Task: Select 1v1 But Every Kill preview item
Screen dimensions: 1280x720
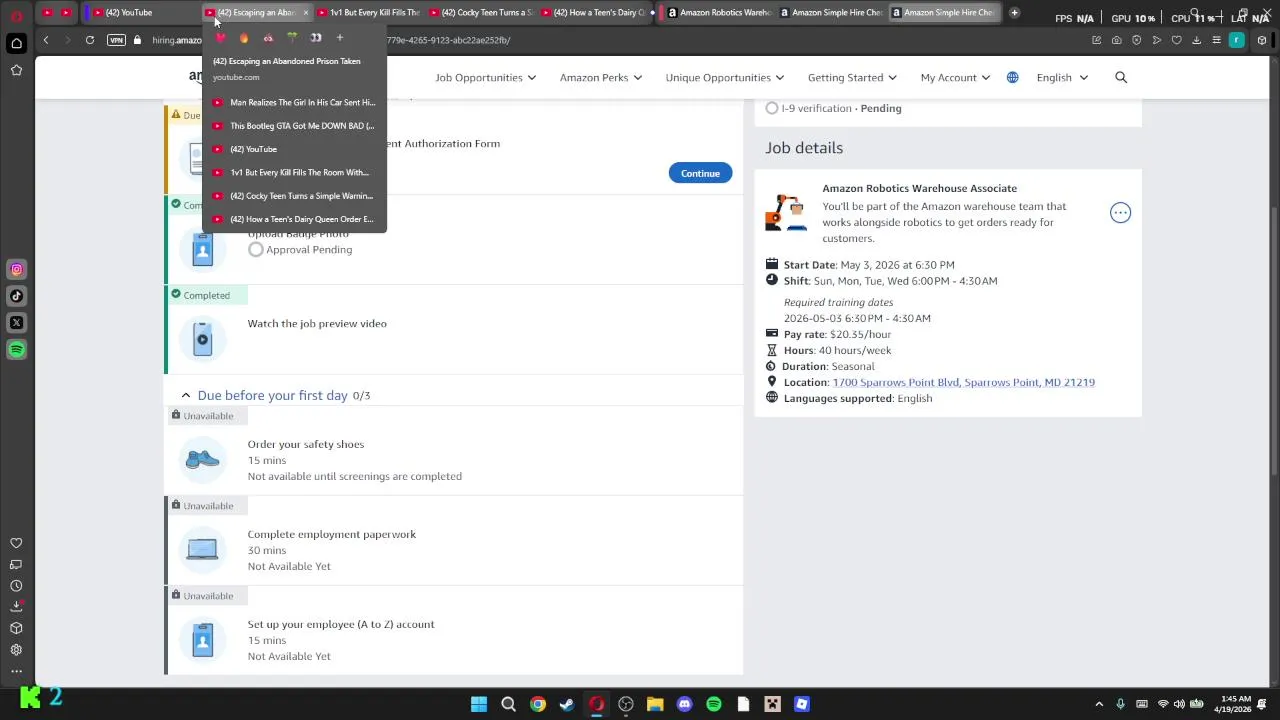Action: click(x=294, y=172)
